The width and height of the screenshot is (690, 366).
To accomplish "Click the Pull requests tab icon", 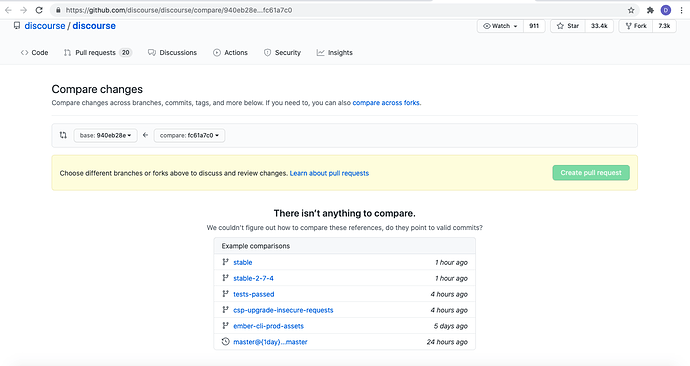I will coord(67,52).
